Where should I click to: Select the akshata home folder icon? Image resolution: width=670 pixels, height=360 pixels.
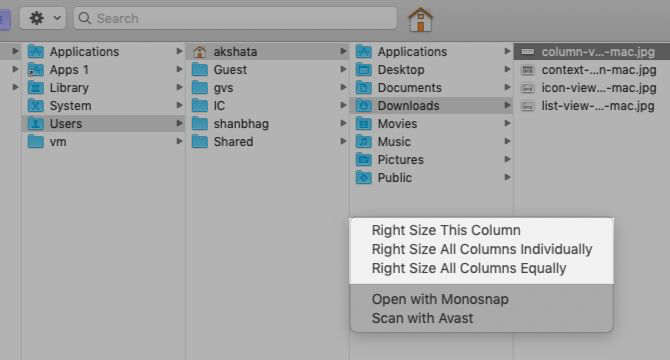pos(200,52)
